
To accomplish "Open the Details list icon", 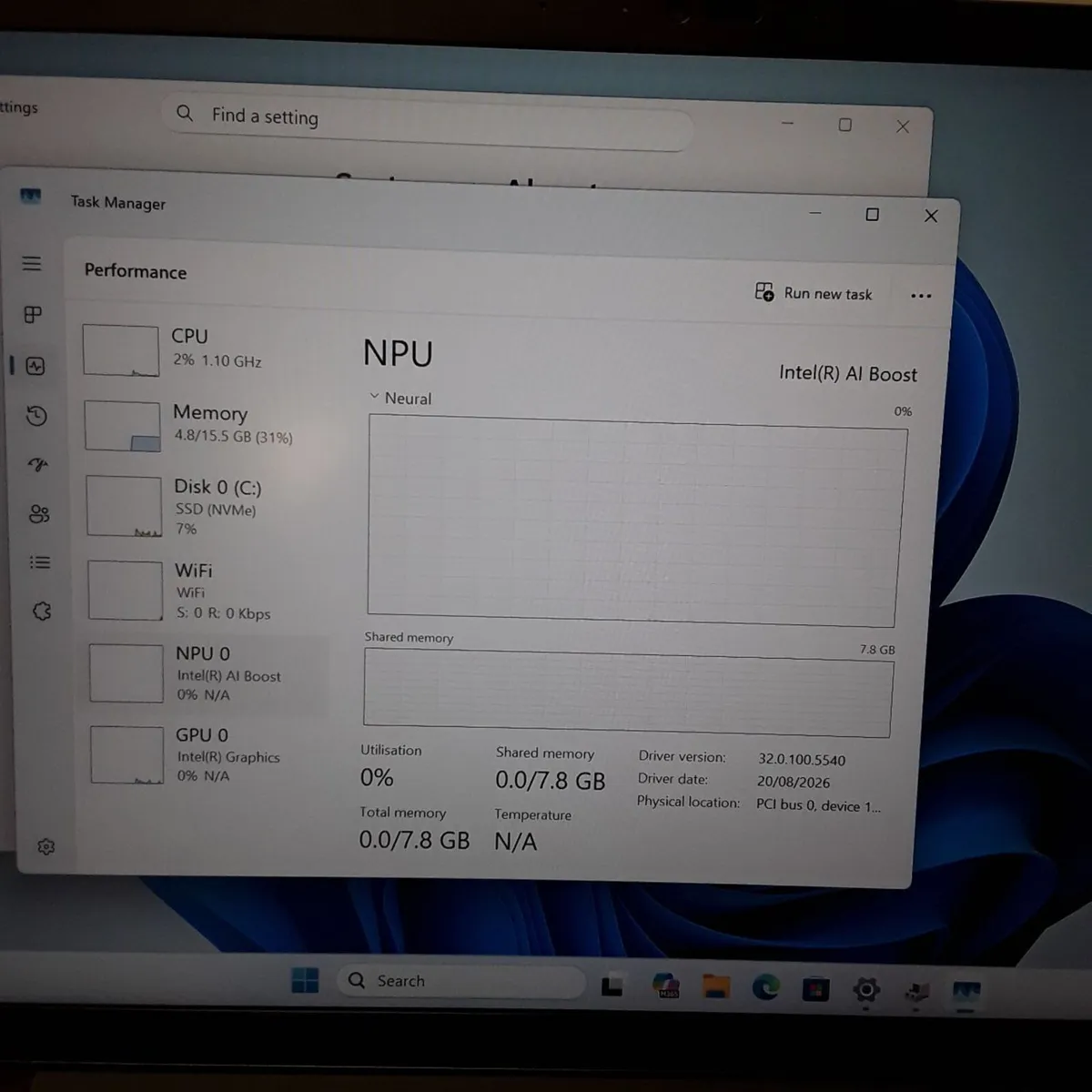I will point(40,562).
